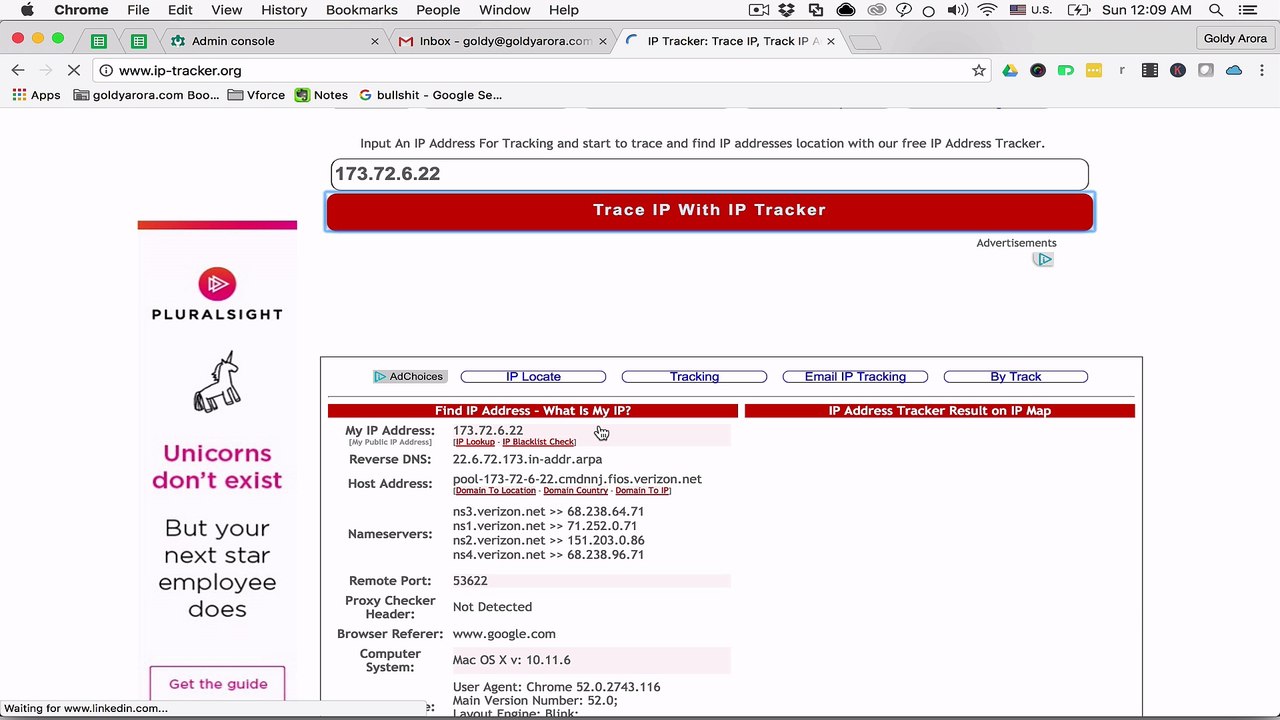Select the Remote Port value 53622
Viewport: 1280px width, 720px height.
pos(470,580)
